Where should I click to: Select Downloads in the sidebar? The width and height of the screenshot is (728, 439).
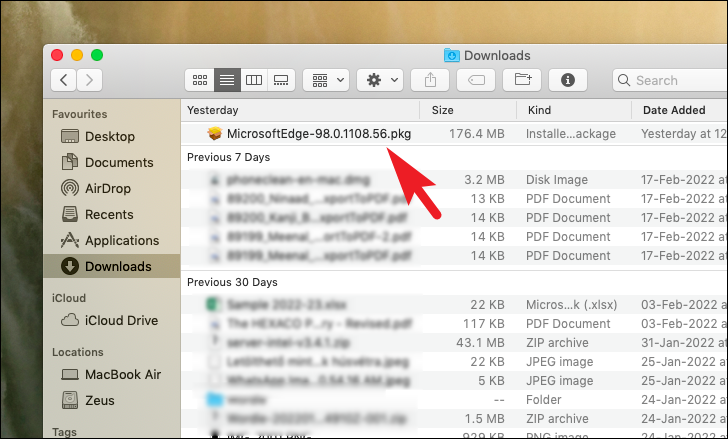(111, 266)
